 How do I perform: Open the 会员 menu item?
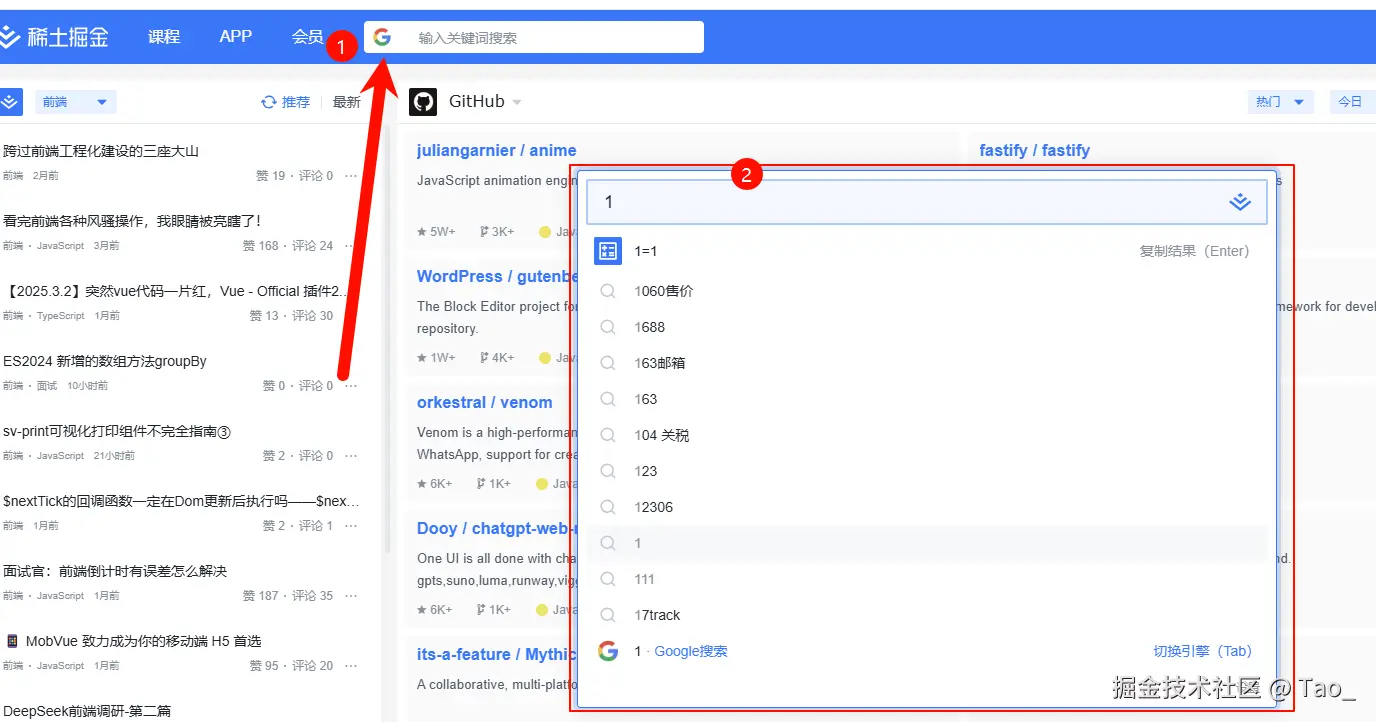point(307,36)
